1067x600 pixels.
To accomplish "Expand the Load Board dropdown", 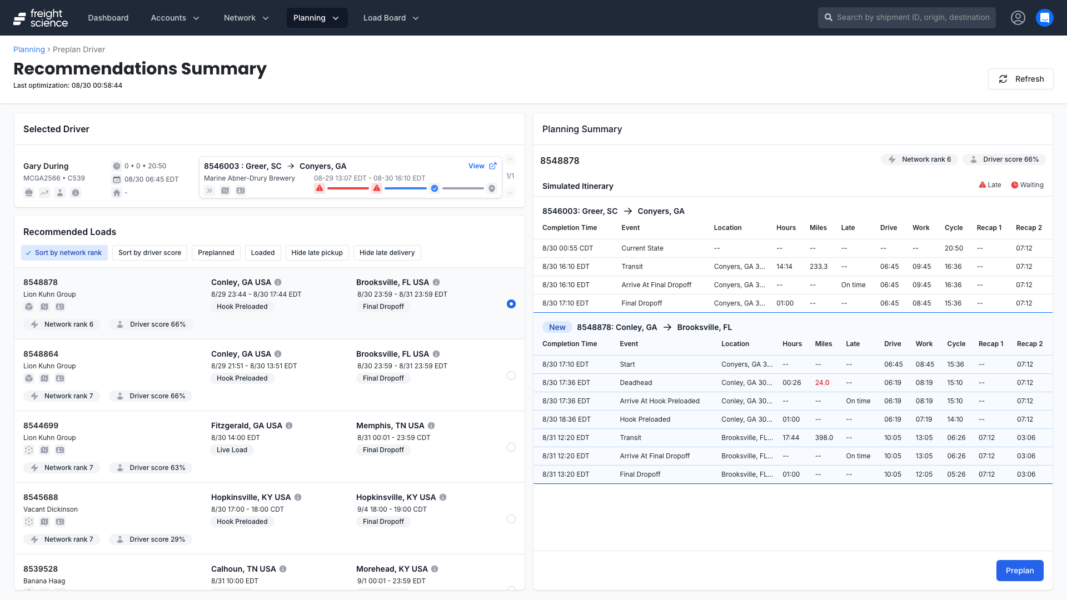I will click(x=391, y=17).
